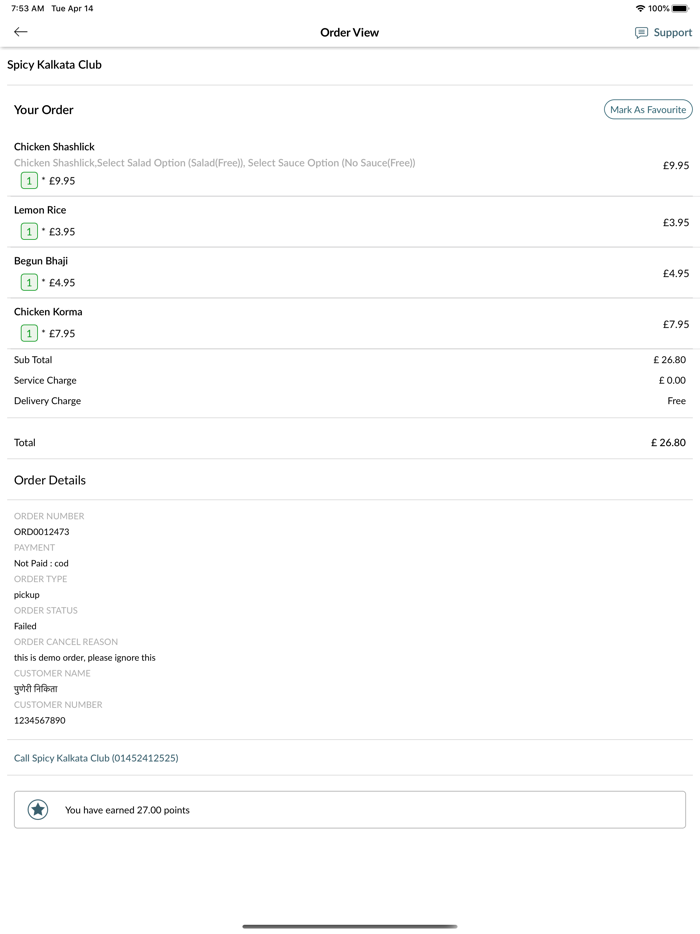Tap Begun Bhaji quantity badge
The height and width of the screenshot is (934, 700).
coord(29,283)
